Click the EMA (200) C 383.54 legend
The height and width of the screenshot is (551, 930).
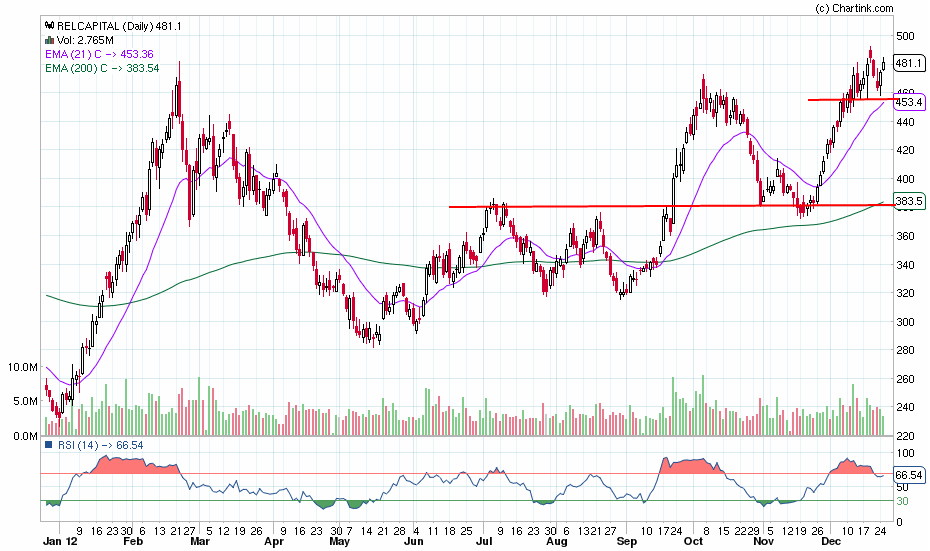point(102,68)
